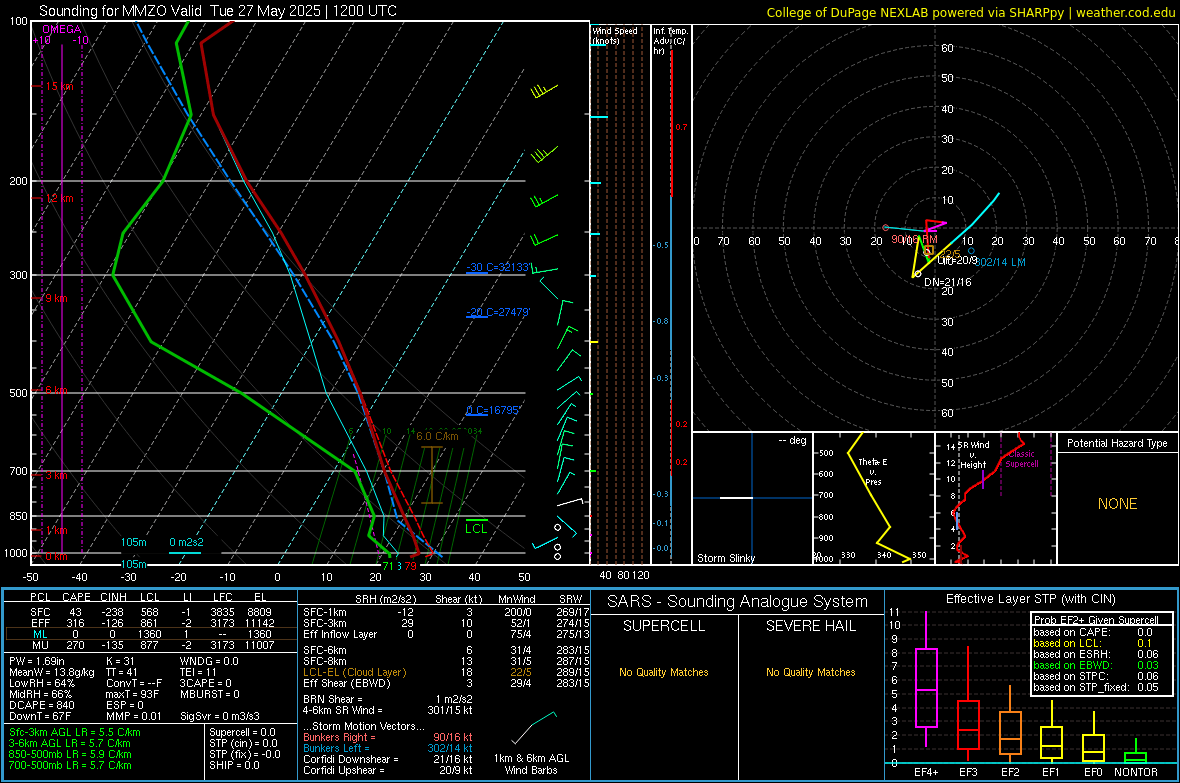This screenshot has height=783, width=1180.
Task: Click the '0 C=16795' freezing level label
Action: coord(493,410)
